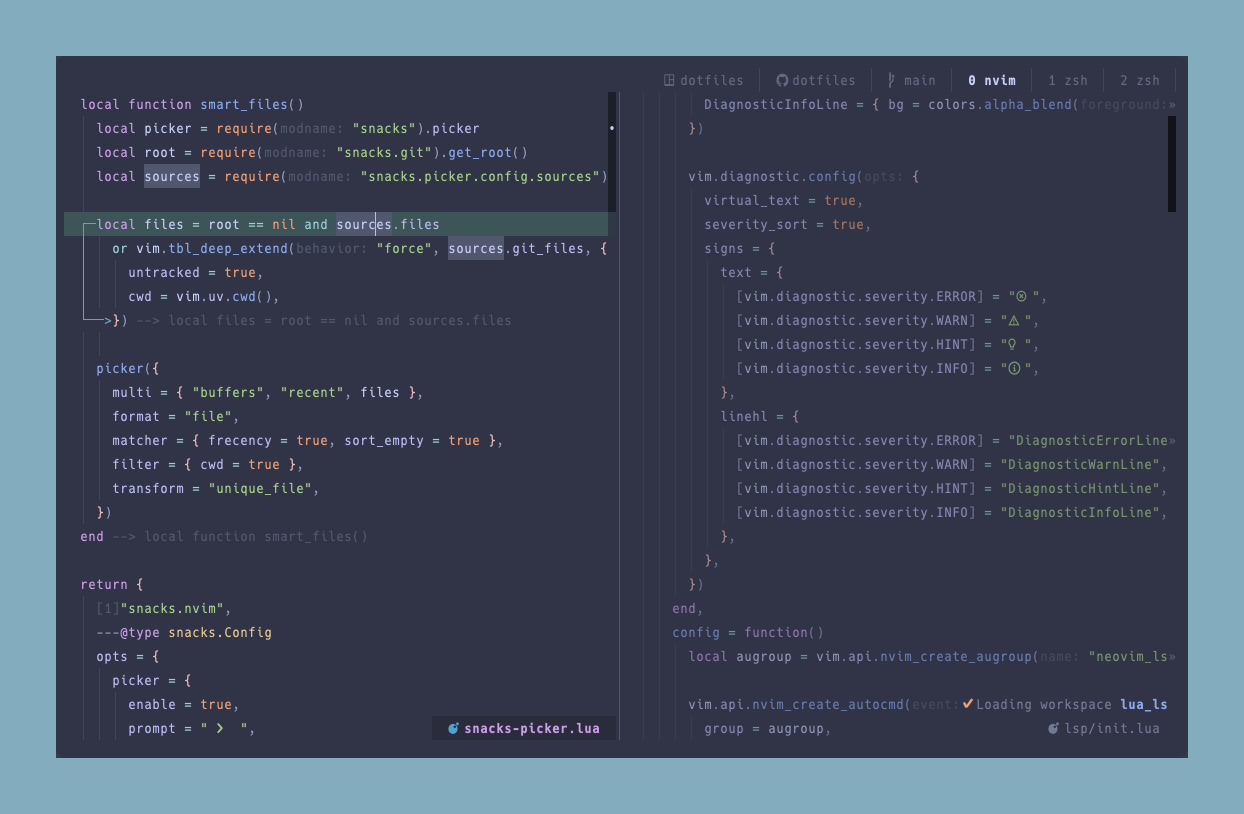Switch to tmux window 2 zsh
This screenshot has width=1244, height=814.
(x=1140, y=80)
